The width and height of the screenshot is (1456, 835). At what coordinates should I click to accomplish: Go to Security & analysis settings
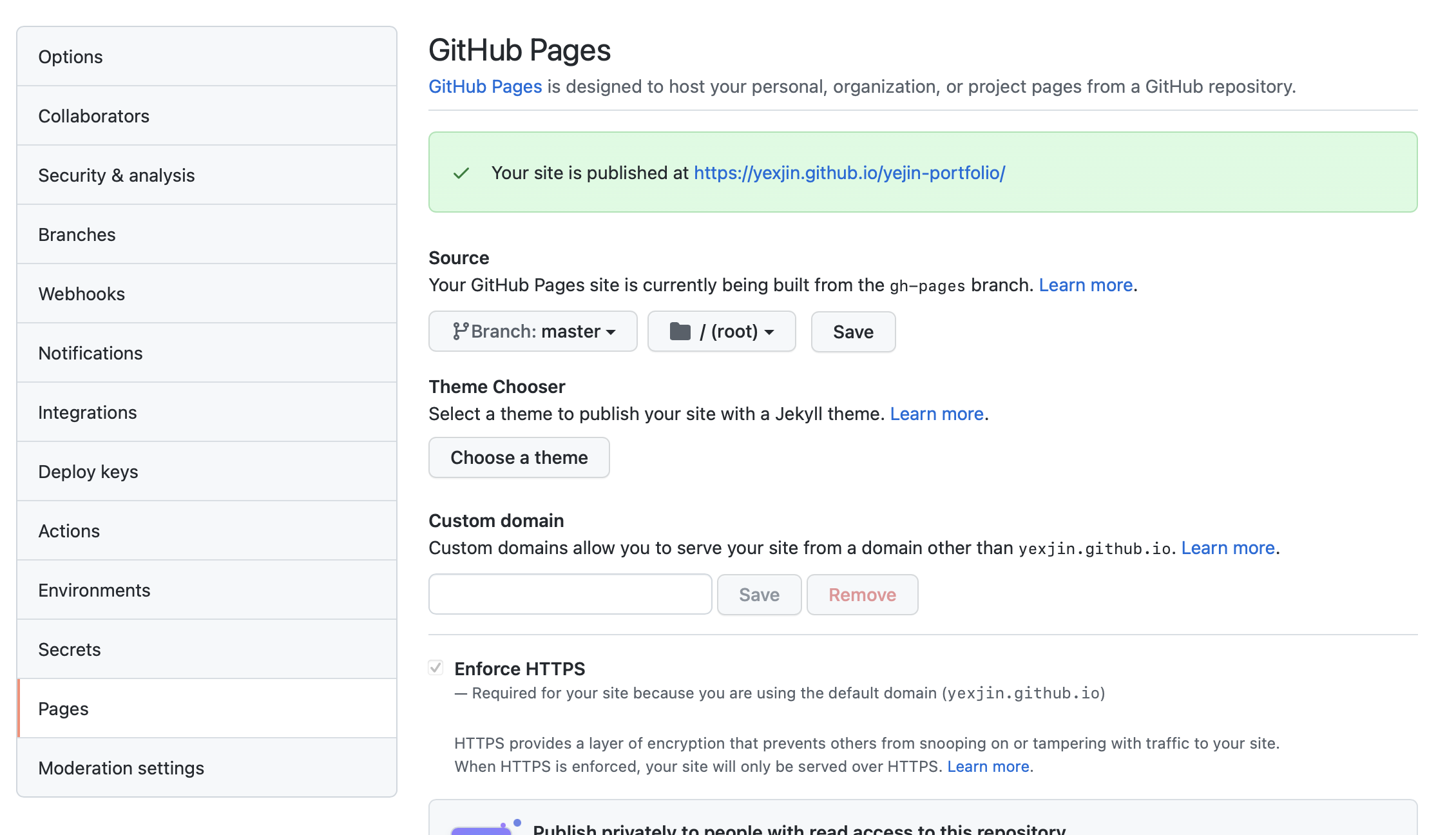[x=117, y=175]
